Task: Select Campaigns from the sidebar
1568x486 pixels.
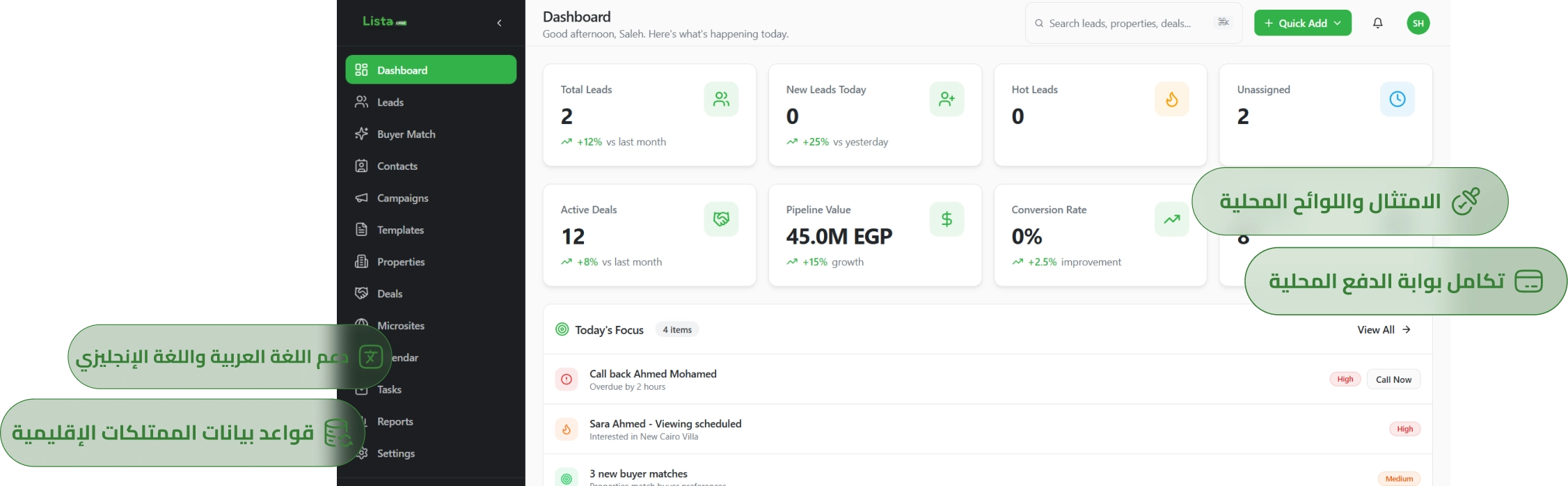Action: (402, 198)
